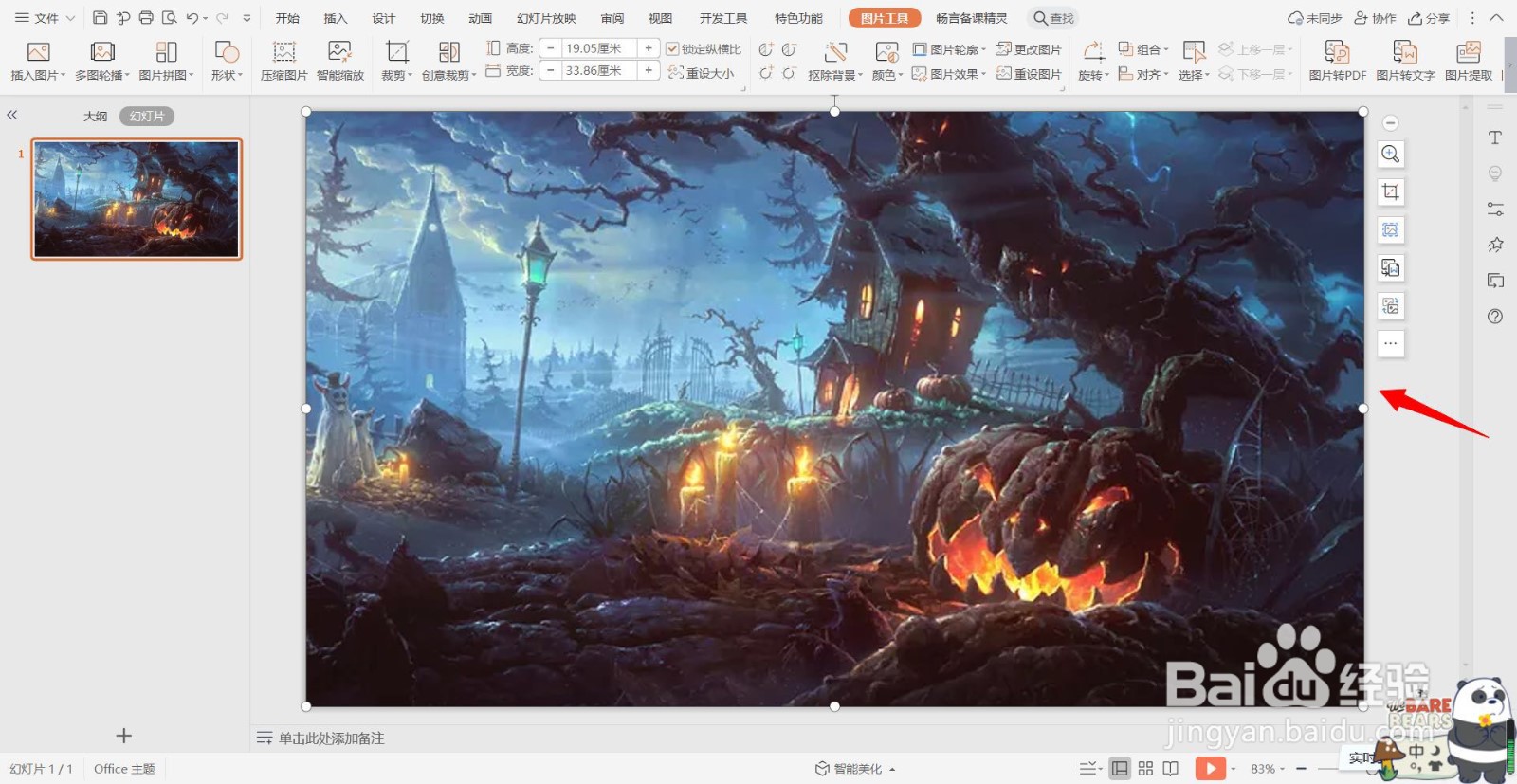This screenshot has height=784, width=1517.
Task: Click the star icon in right sidebar
Action: tap(1495, 245)
